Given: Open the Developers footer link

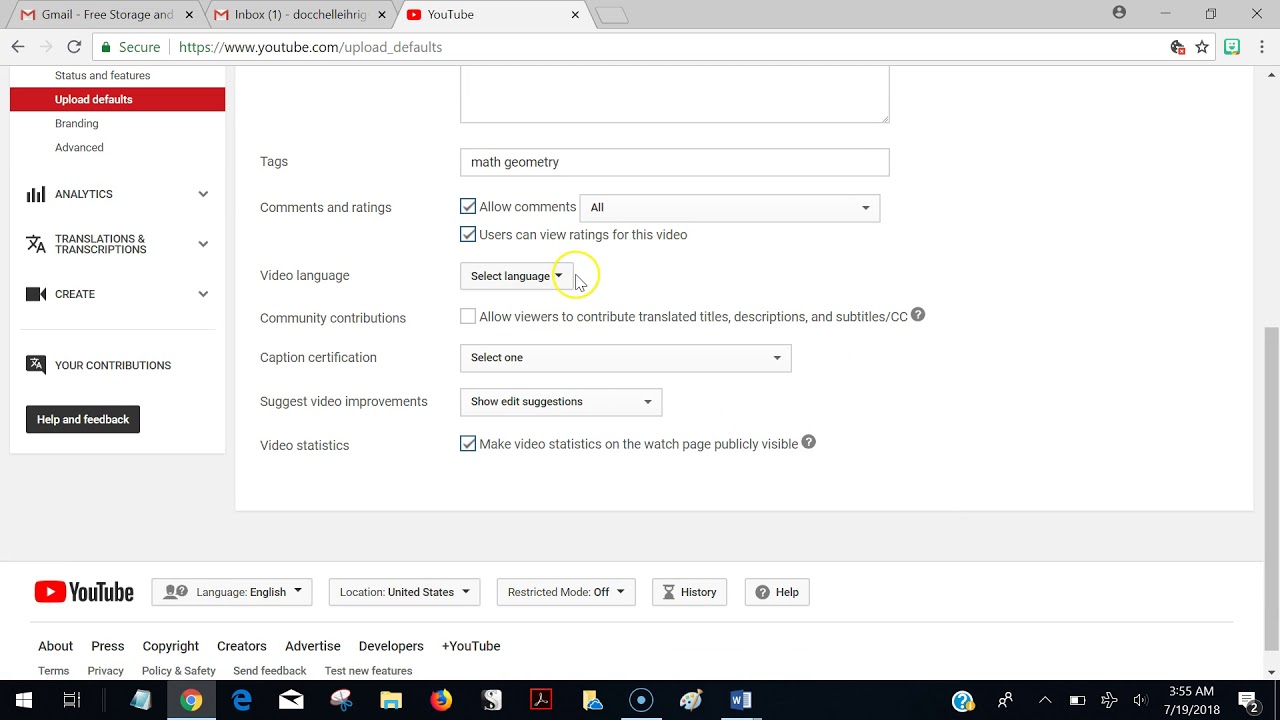Looking at the screenshot, I should point(391,646).
